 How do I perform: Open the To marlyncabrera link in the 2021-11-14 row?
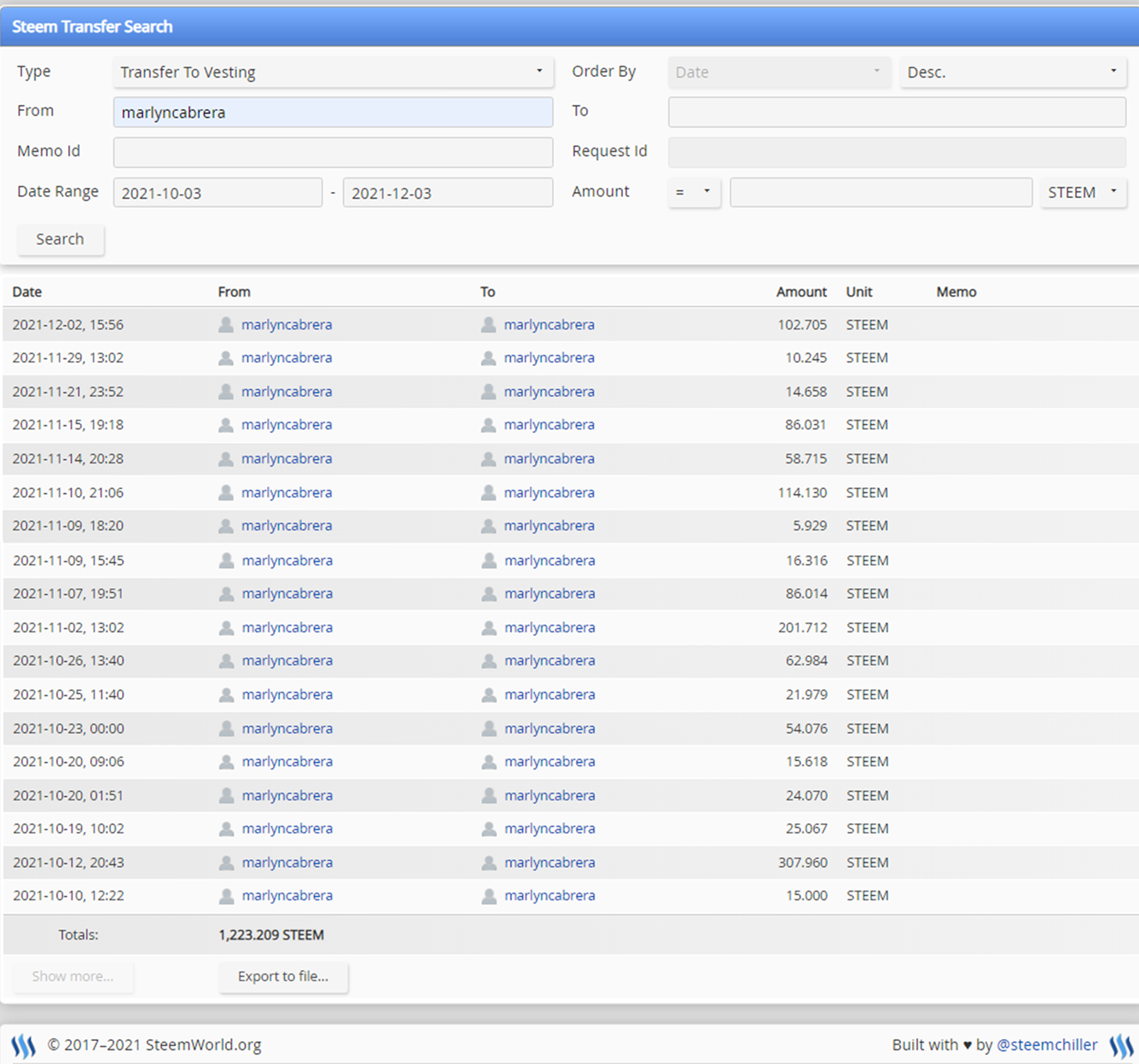pyautogui.click(x=549, y=459)
